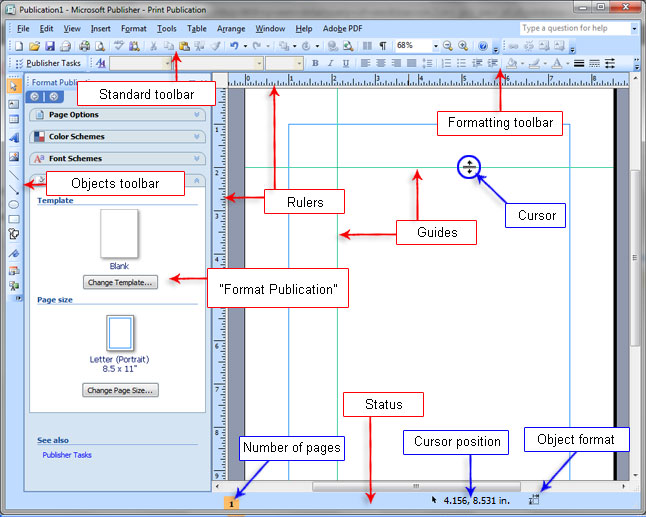This screenshot has width=646, height=517.
Task: Set Align Text Left
Action: 365,63
